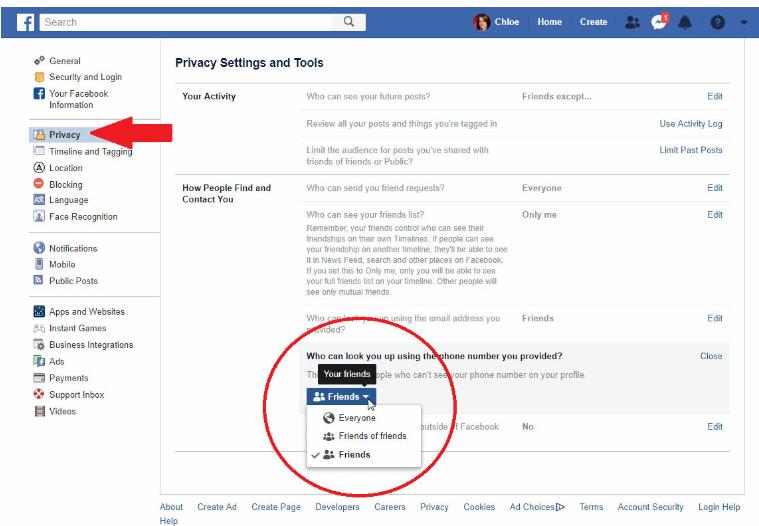Open the Messenger icon with notification badge
The width and height of the screenshot is (759, 526).
tap(659, 22)
